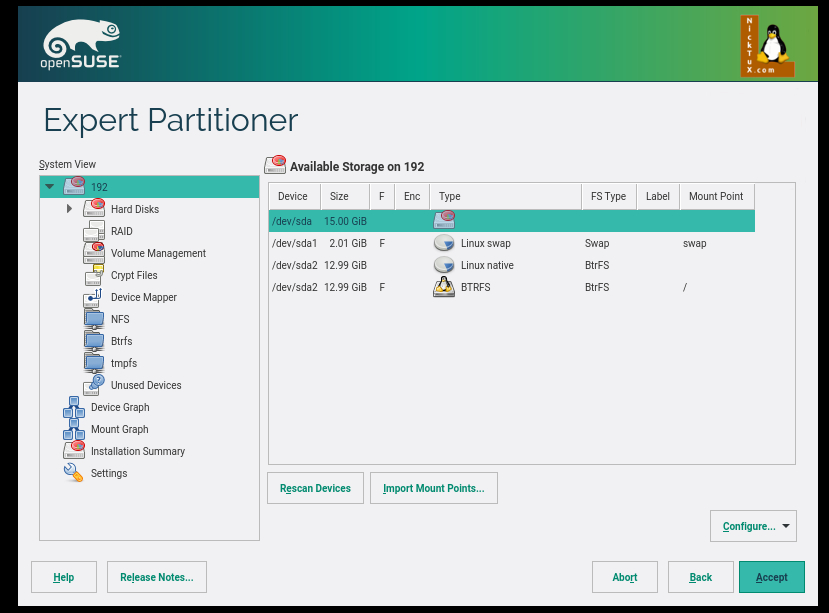
Task: Click the Accept button
Action: pyautogui.click(x=771, y=577)
